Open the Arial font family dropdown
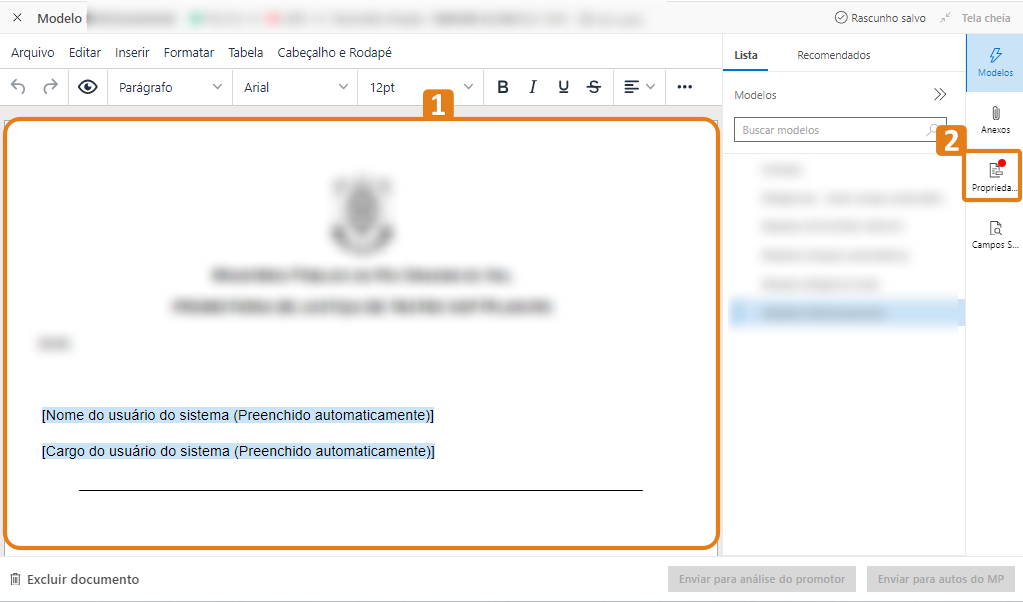This screenshot has width=1023, height=602. pyautogui.click(x=295, y=87)
